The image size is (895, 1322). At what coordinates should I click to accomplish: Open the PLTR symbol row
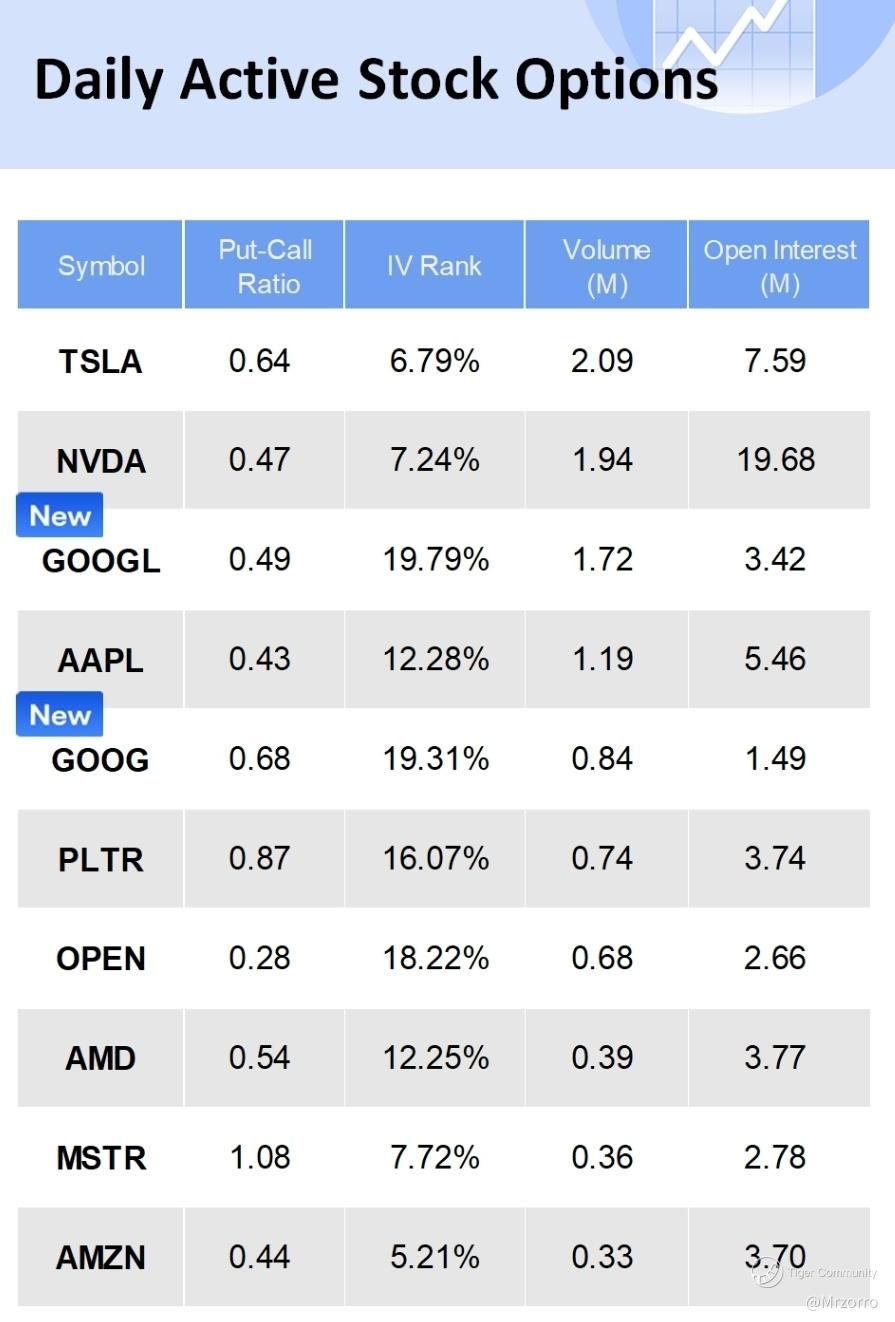pyautogui.click(x=101, y=860)
